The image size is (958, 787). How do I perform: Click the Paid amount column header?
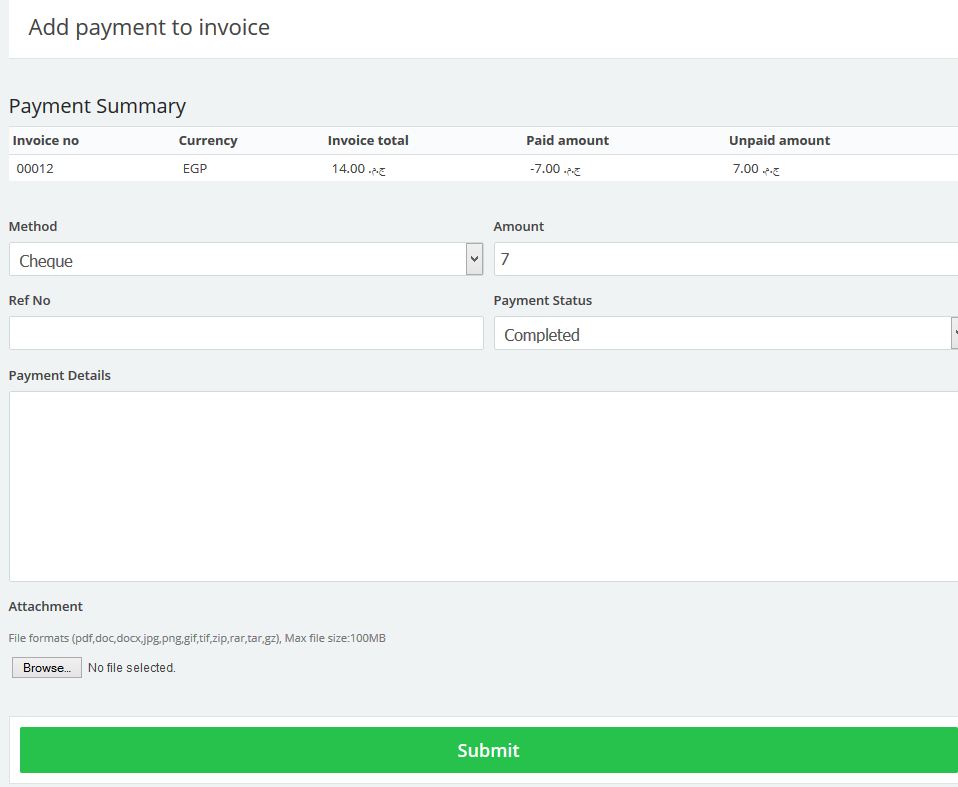tap(567, 141)
